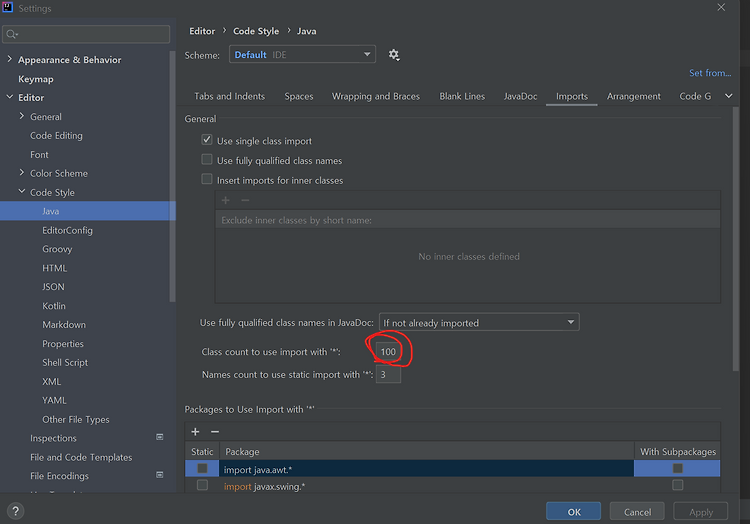Click the settings tree scrollbar
The height and width of the screenshot is (524, 750).
click(173, 176)
